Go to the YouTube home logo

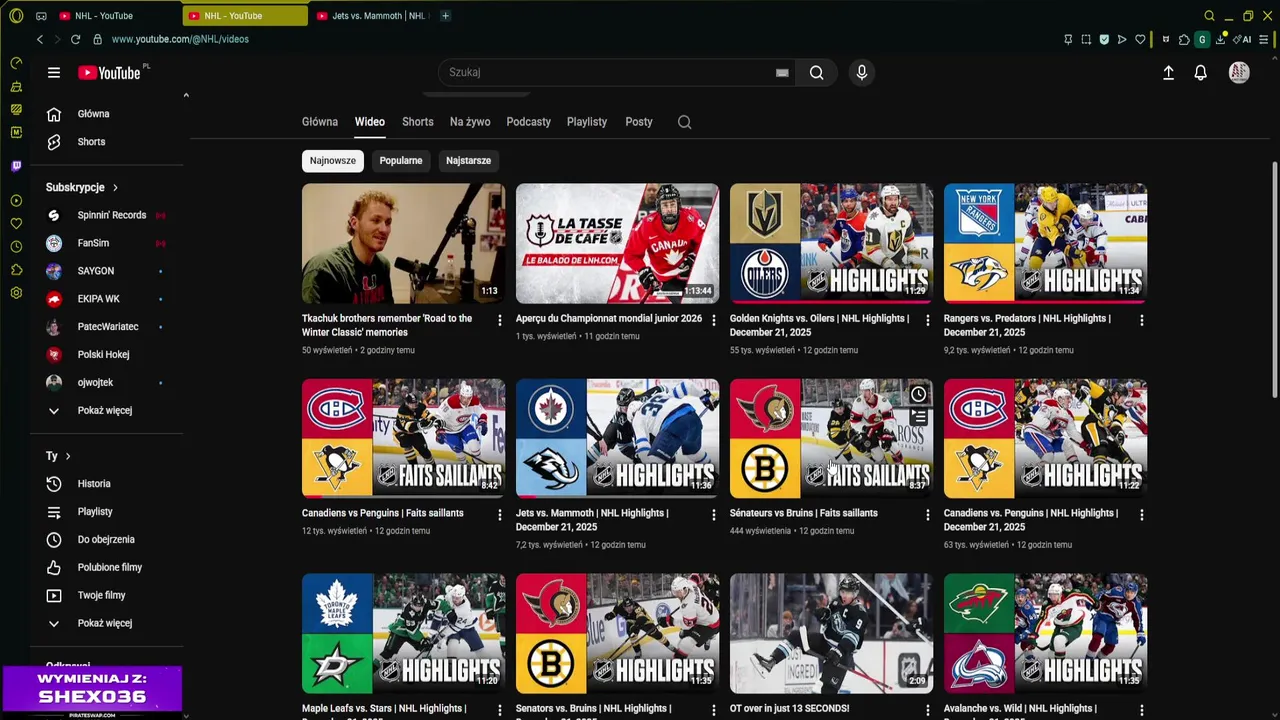point(110,72)
